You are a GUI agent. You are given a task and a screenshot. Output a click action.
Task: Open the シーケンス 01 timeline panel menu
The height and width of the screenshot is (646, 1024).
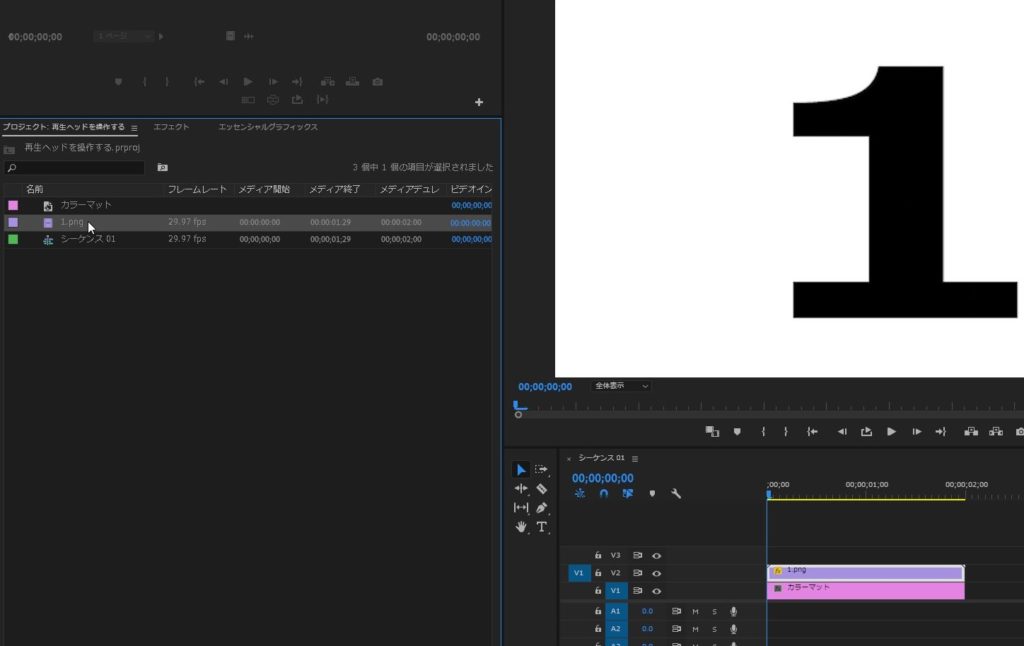click(634, 459)
